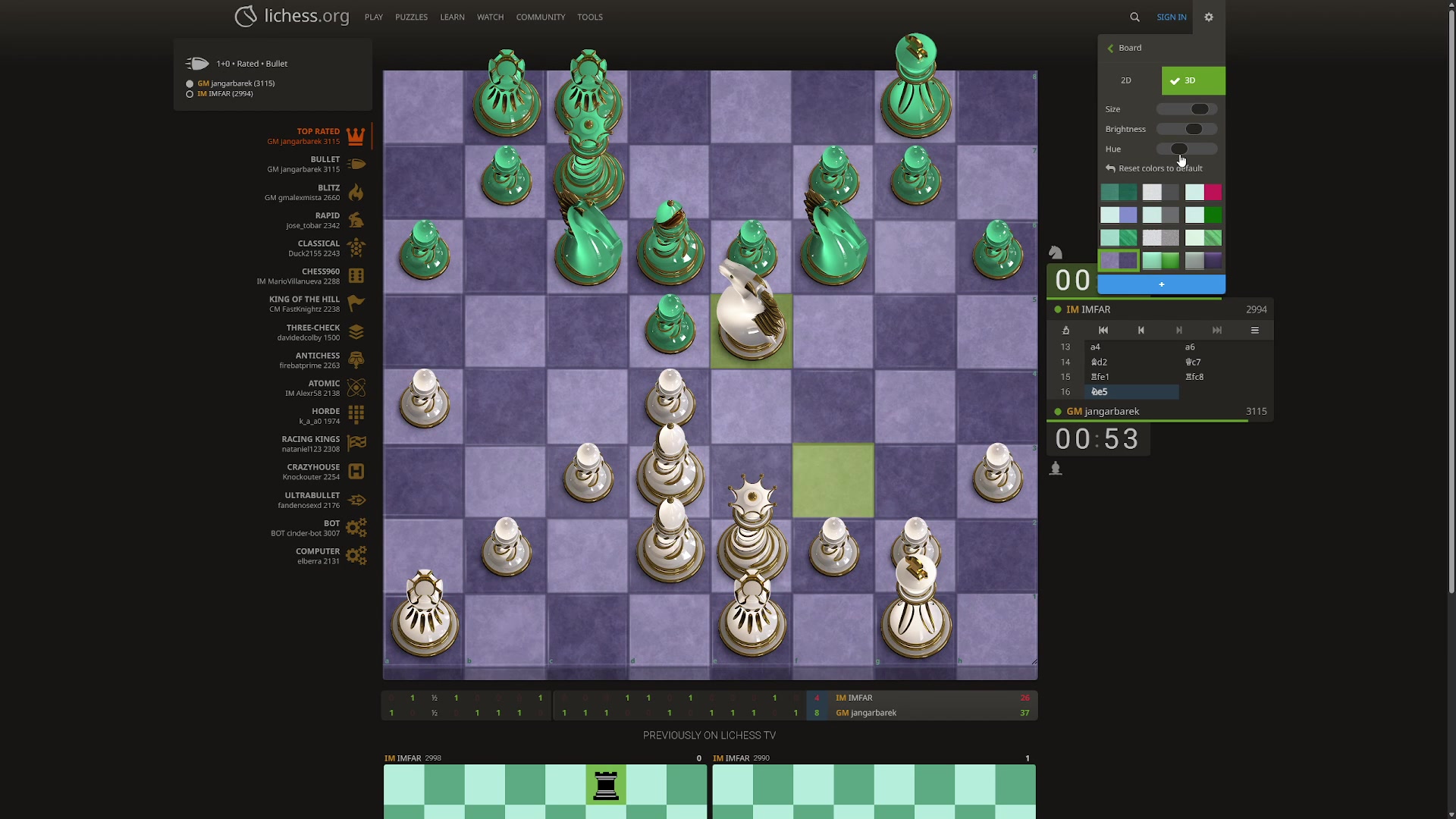Screen dimensions: 1456x819
Task: Expand more board themes plus button
Action: coord(1161,284)
